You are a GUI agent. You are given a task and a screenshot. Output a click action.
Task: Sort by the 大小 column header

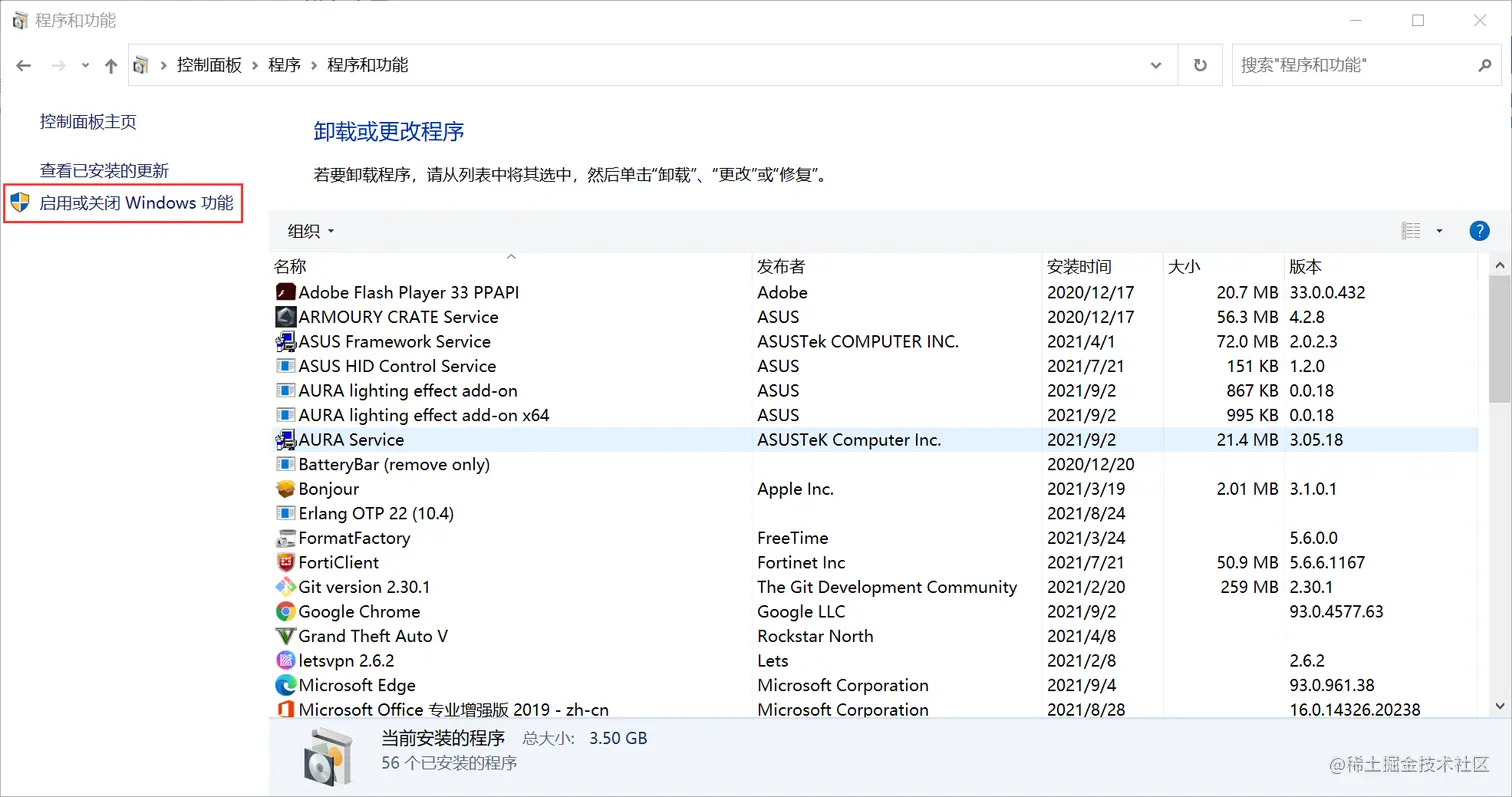coord(1224,267)
